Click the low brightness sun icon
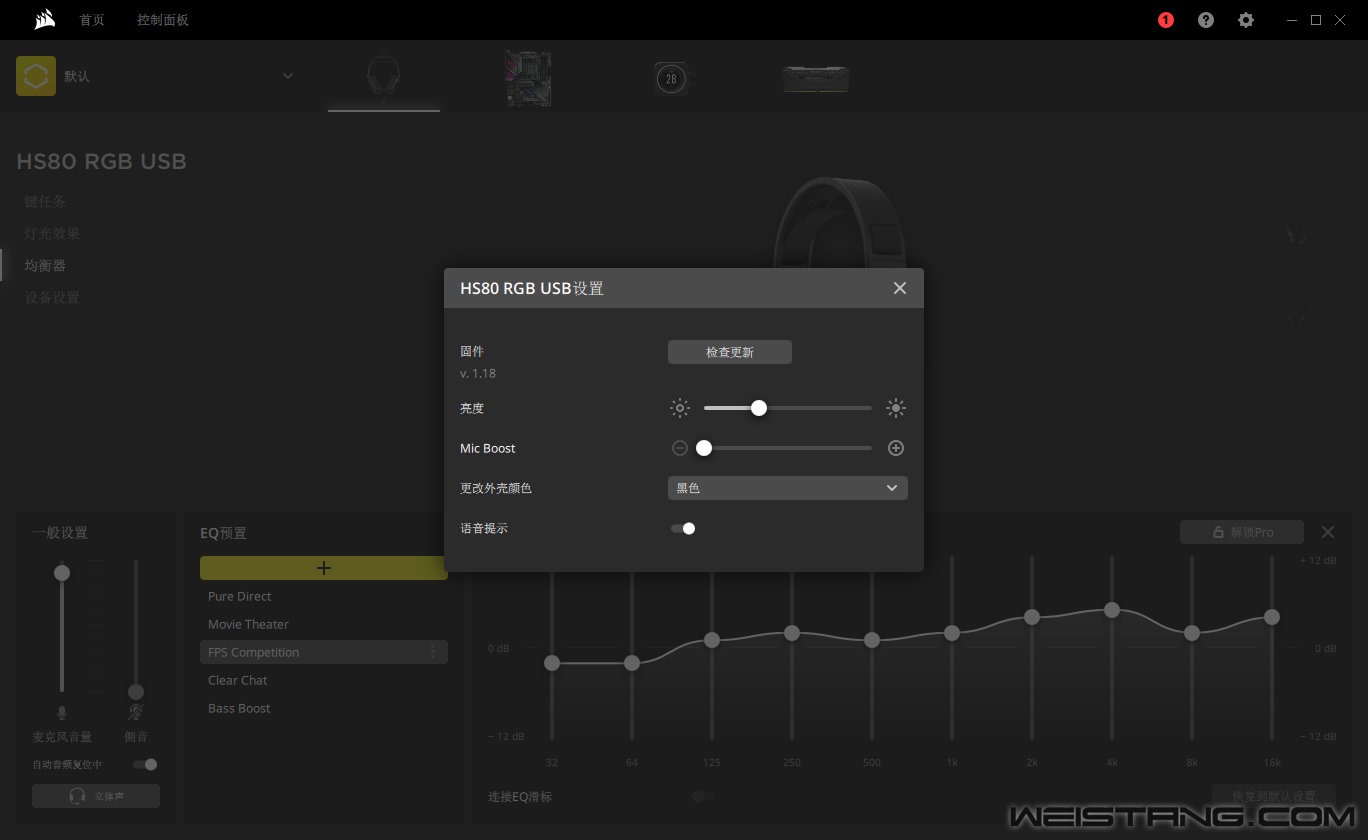The height and width of the screenshot is (840, 1368). 680,408
